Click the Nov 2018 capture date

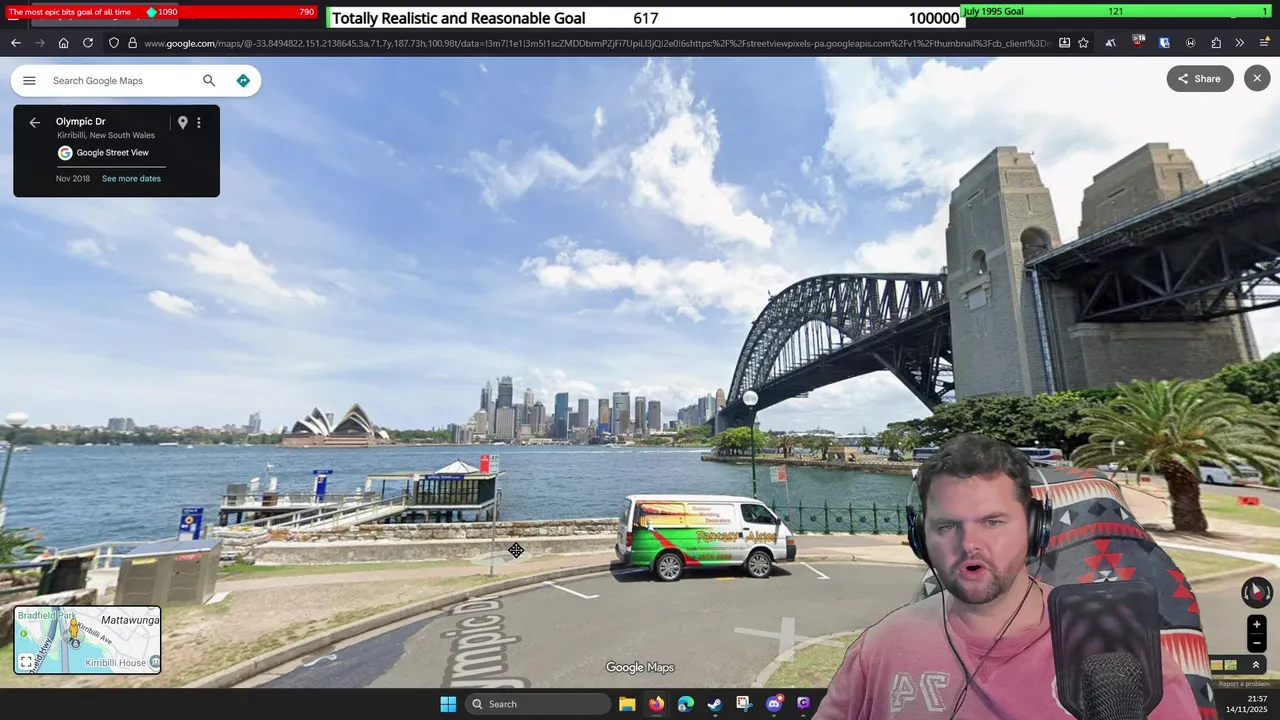click(x=73, y=179)
